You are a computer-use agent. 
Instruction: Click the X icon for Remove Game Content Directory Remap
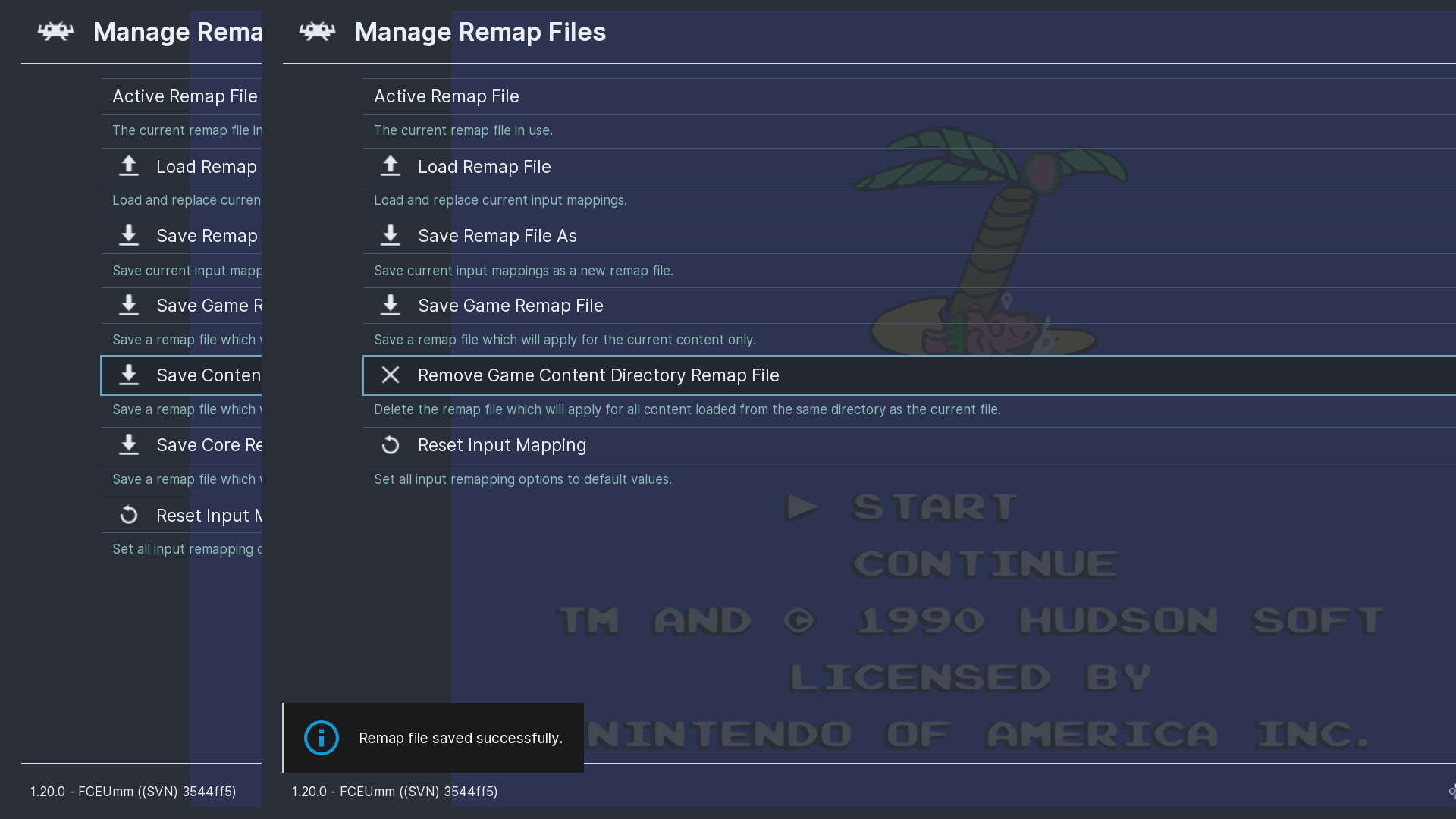(x=390, y=375)
